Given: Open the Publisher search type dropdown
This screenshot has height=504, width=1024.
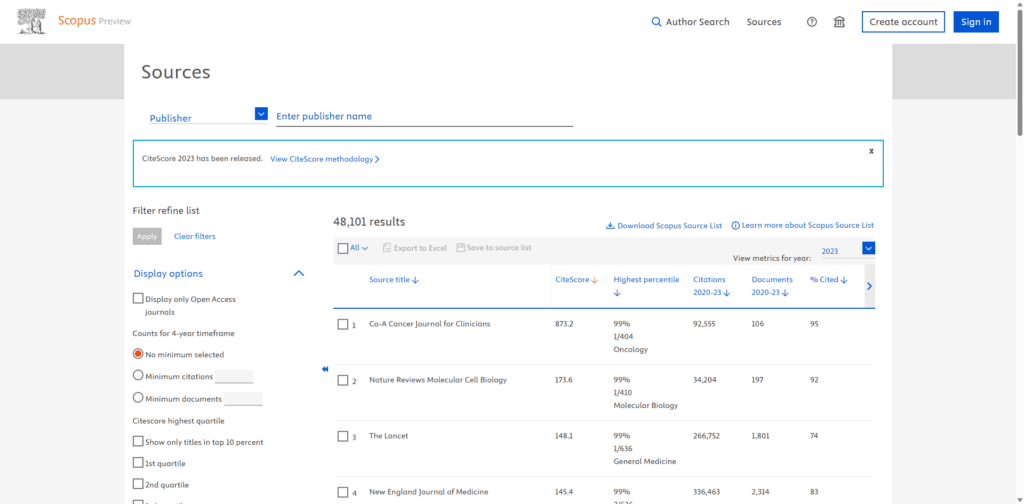Looking at the screenshot, I should coord(261,114).
